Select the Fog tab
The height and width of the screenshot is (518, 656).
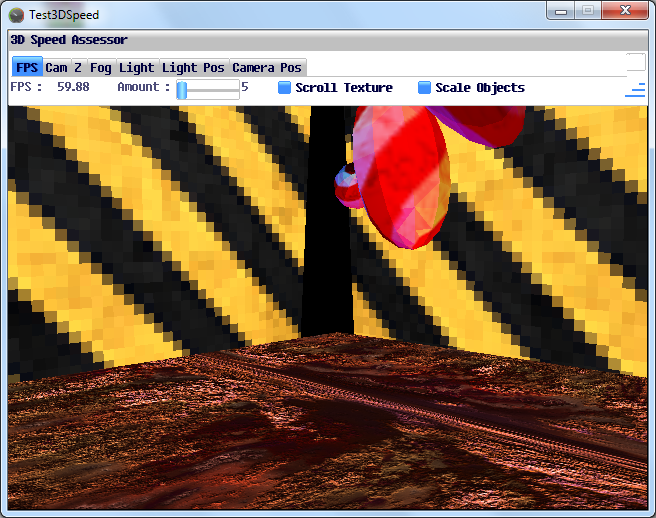[101, 67]
